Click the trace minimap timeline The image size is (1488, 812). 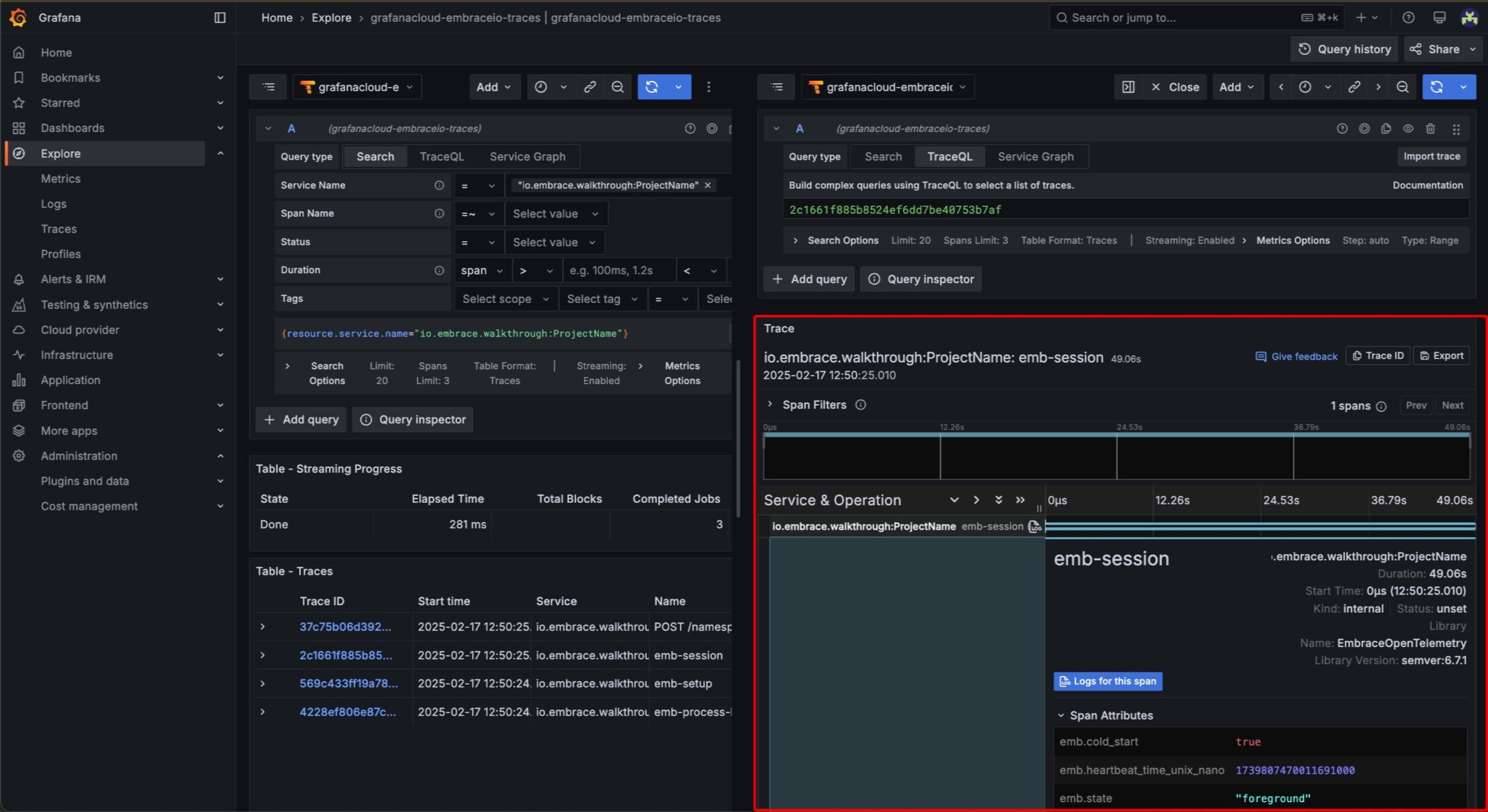tap(1117, 456)
